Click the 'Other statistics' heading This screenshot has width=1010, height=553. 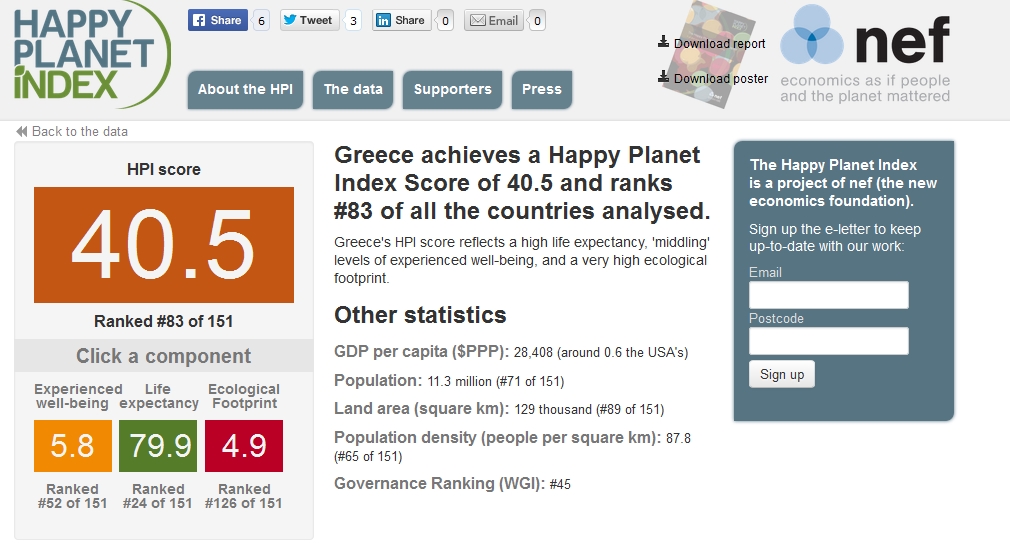point(420,315)
